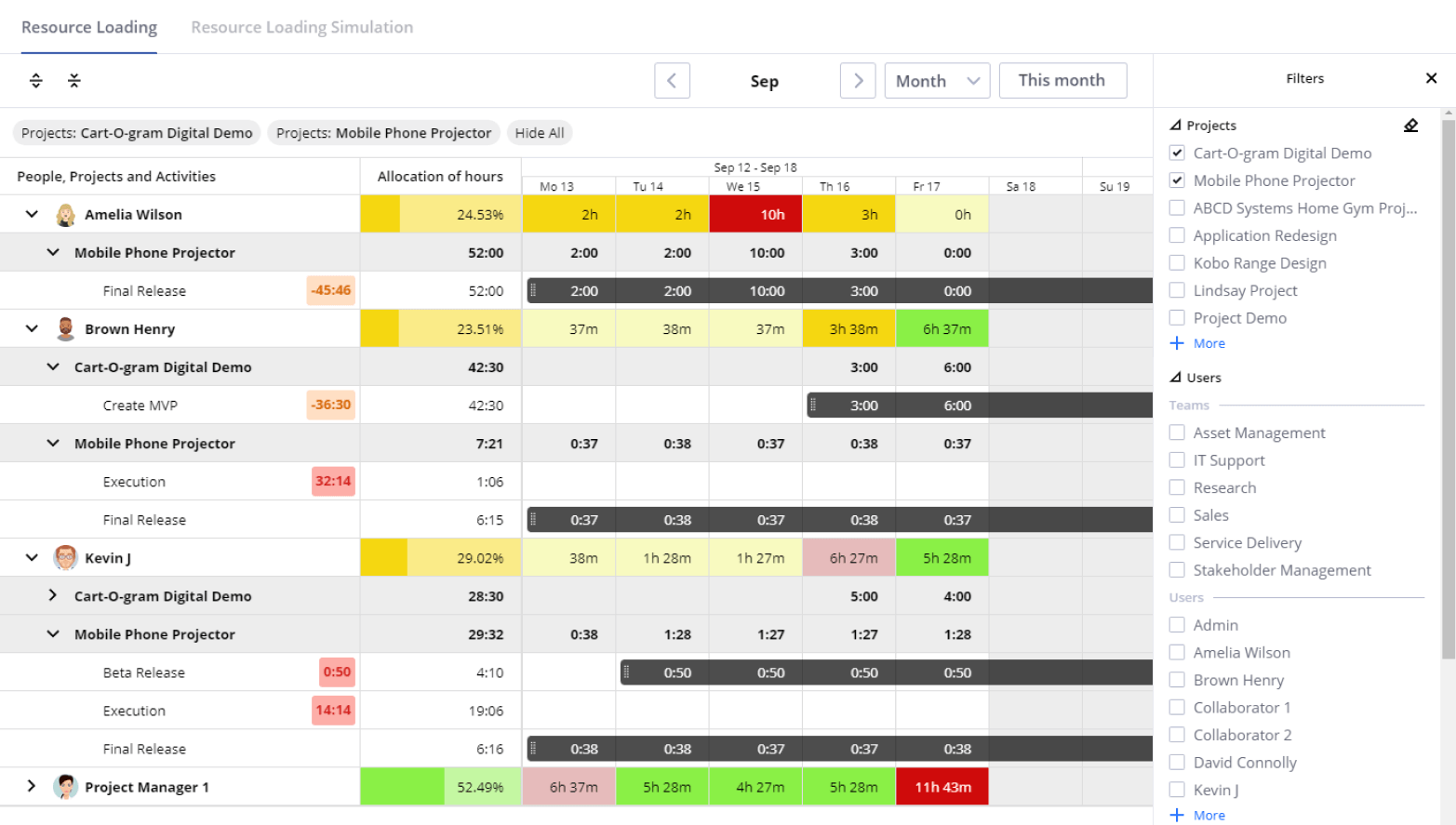Click the expand all rows icon
The height and width of the screenshot is (825, 1456).
(x=36, y=81)
